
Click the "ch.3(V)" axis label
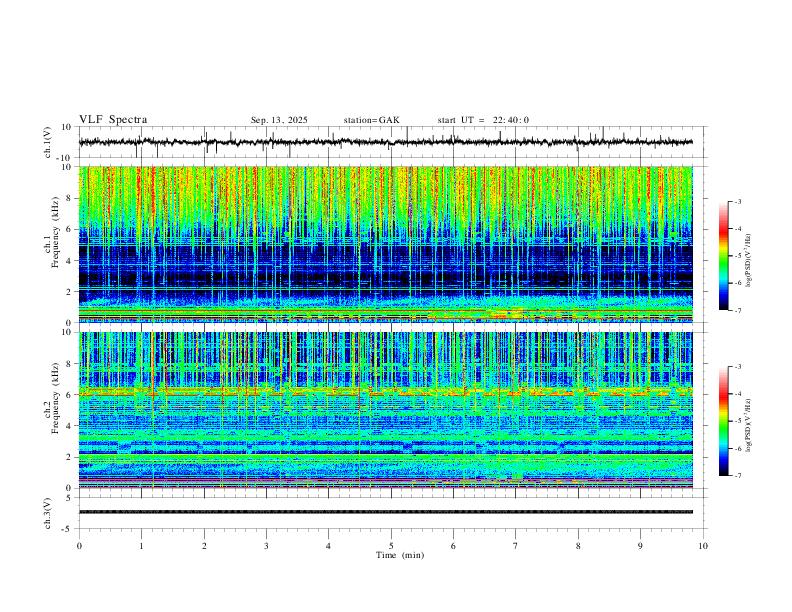pos(47,513)
